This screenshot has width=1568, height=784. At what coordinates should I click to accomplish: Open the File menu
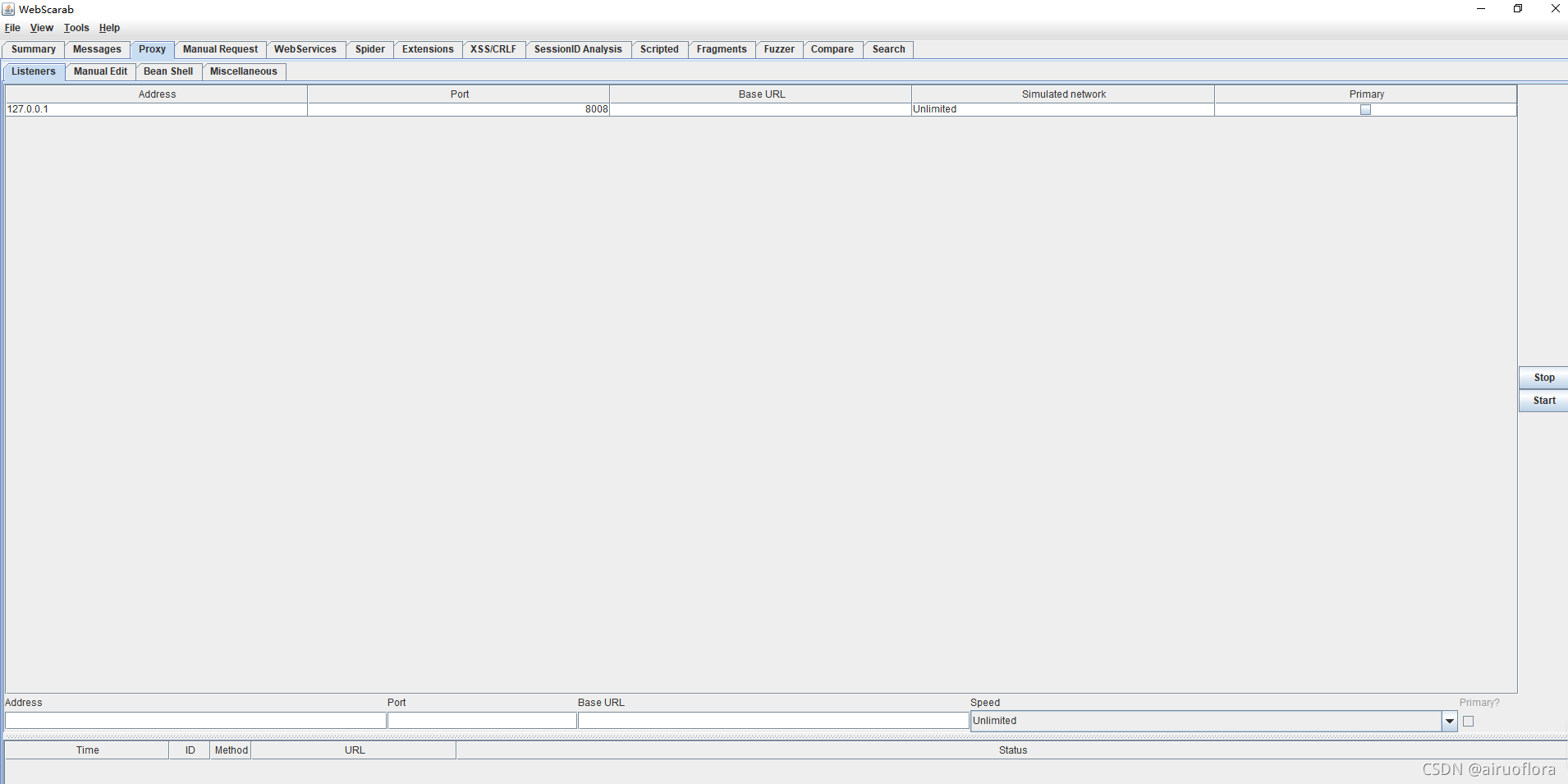click(x=12, y=28)
